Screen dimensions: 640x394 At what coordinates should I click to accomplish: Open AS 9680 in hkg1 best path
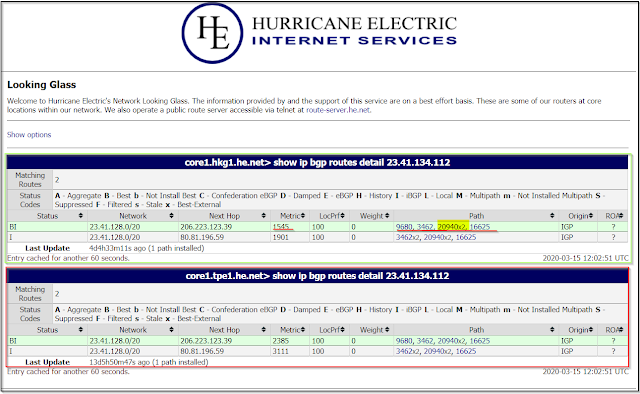(x=403, y=227)
